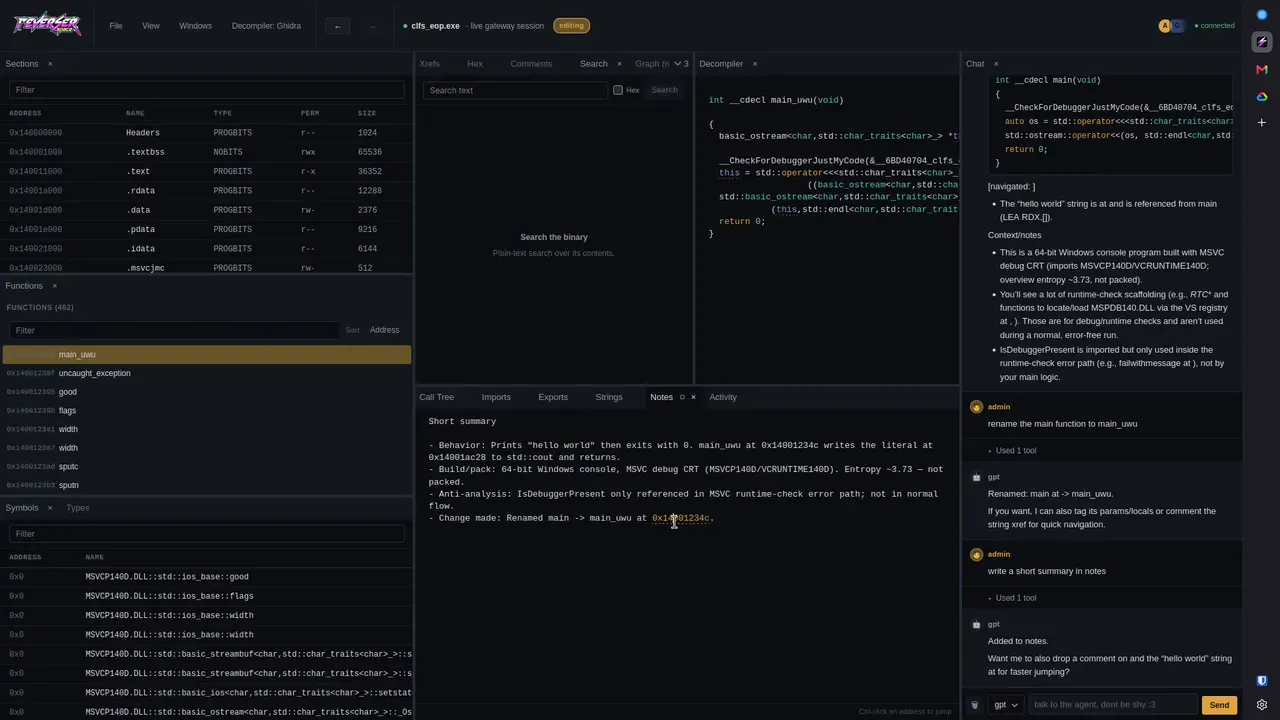Image resolution: width=1280 pixels, height=720 pixels.
Task: Jump to address 0x14001234c link in notes
Action: 681,518
